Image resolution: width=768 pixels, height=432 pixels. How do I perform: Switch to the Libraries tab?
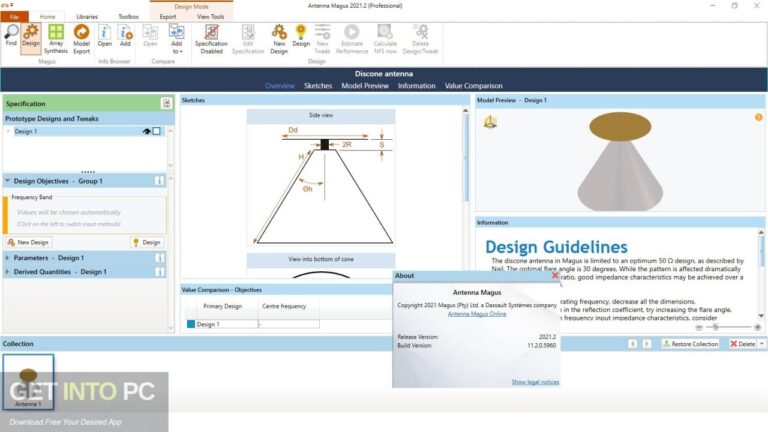pyautogui.click(x=87, y=17)
